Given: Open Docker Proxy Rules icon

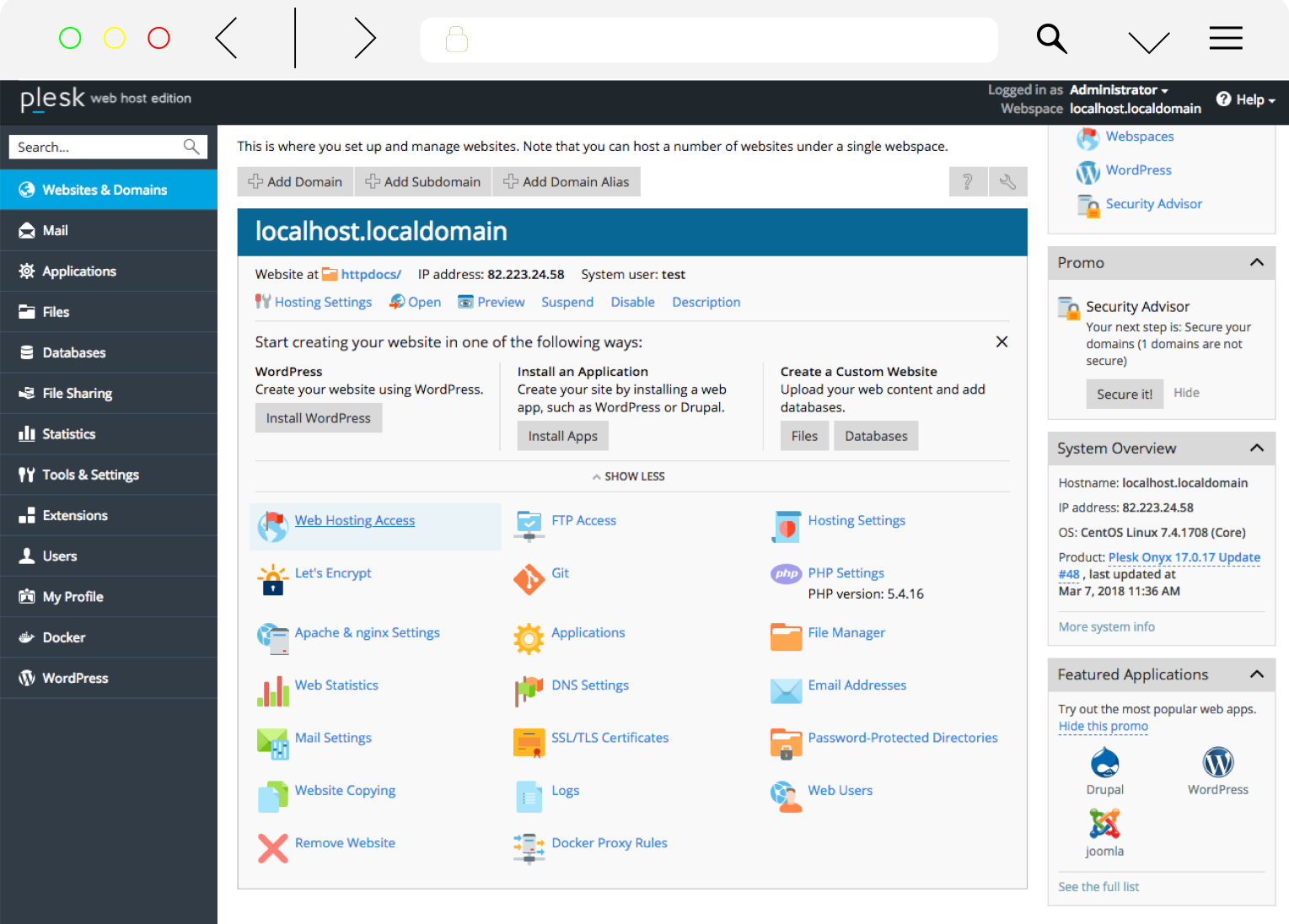Looking at the screenshot, I should (529, 849).
